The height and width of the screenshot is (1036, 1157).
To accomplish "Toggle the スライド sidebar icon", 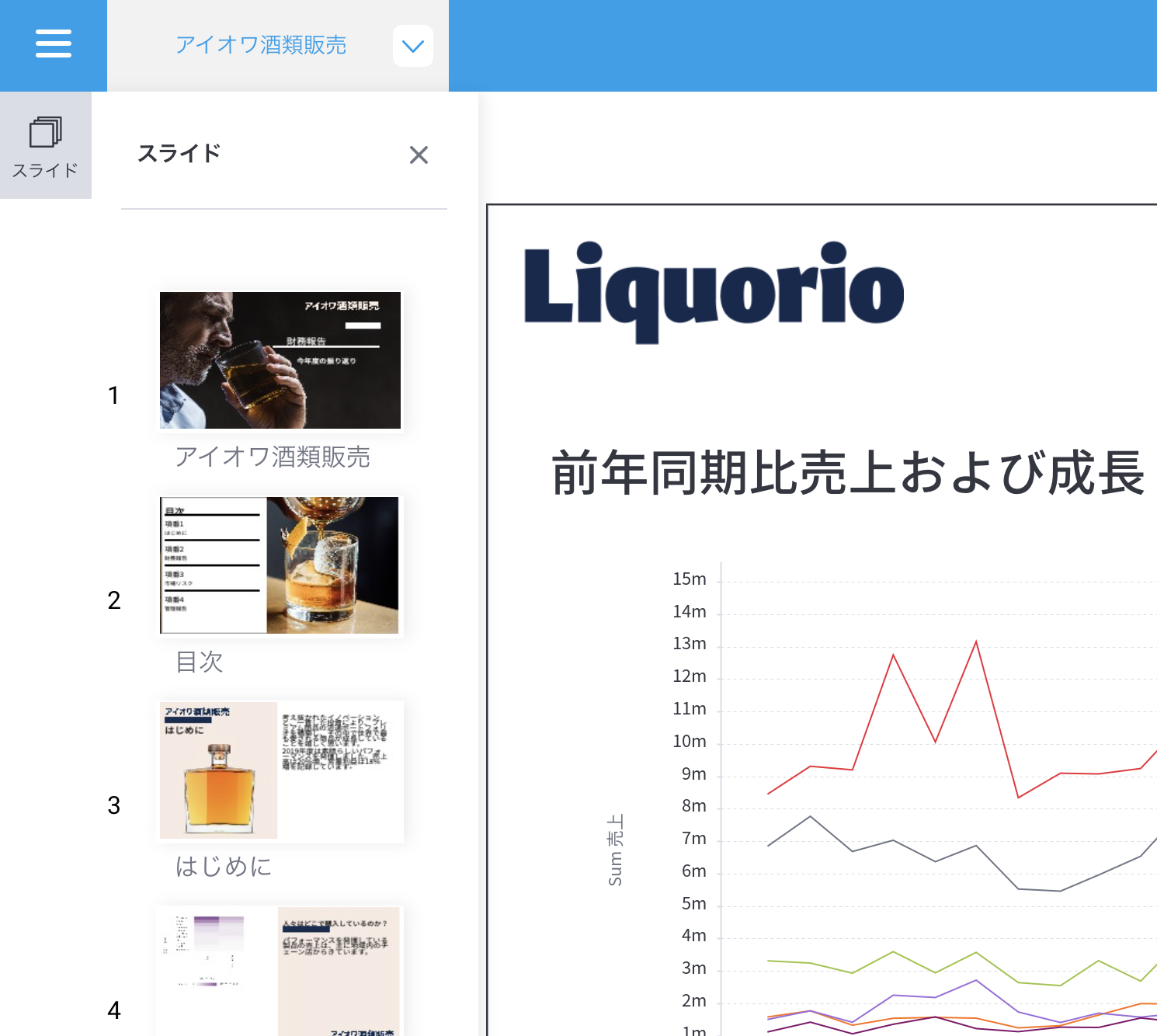I will [x=45, y=145].
